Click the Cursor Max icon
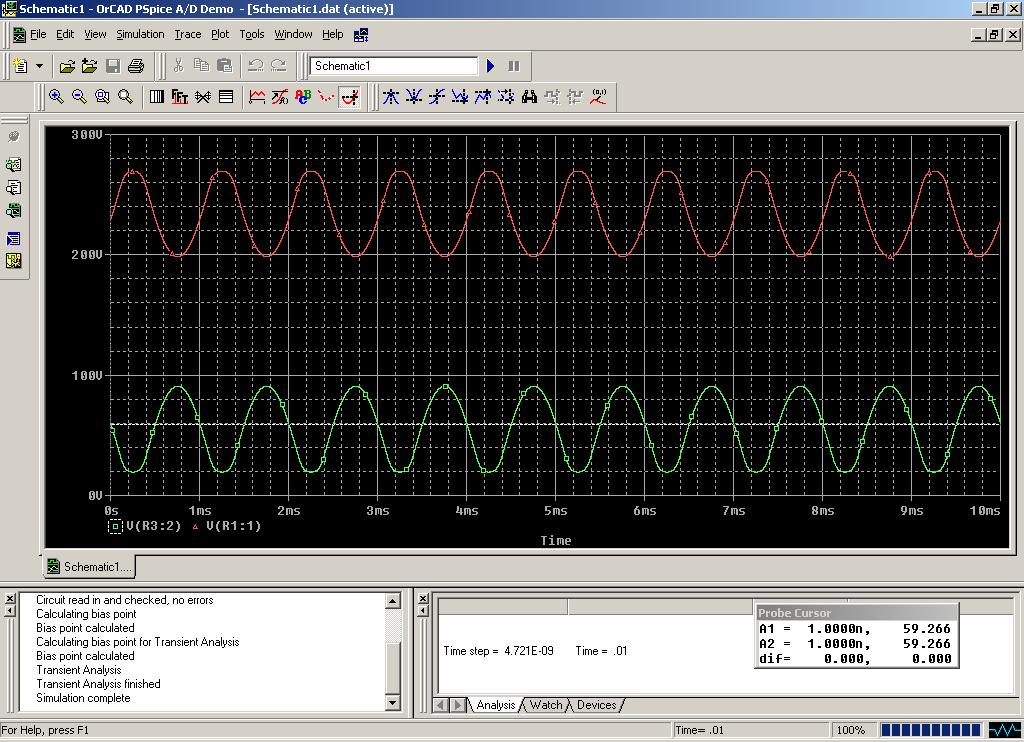1024x742 pixels. [483, 97]
